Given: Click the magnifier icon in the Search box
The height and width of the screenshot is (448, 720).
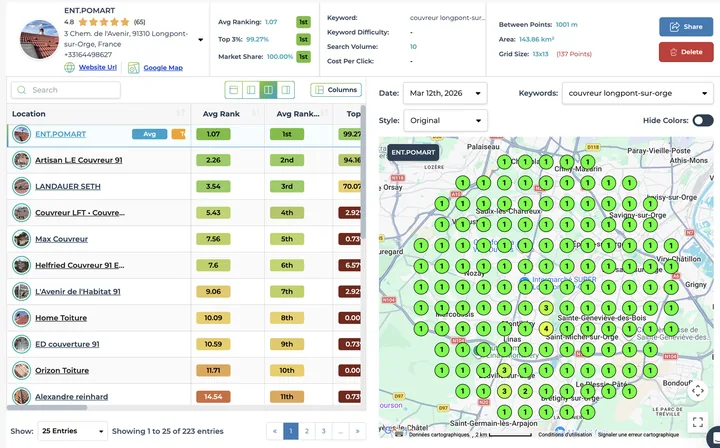Looking at the screenshot, I should pos(22,90).
